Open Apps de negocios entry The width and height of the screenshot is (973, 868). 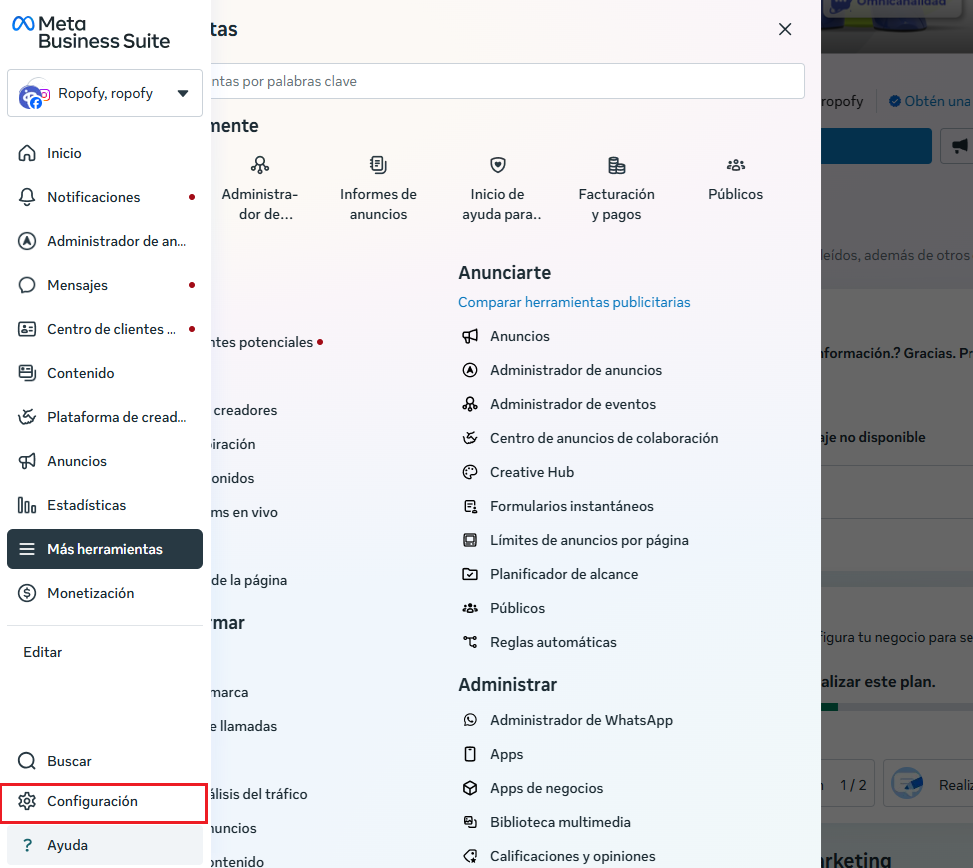532,788
